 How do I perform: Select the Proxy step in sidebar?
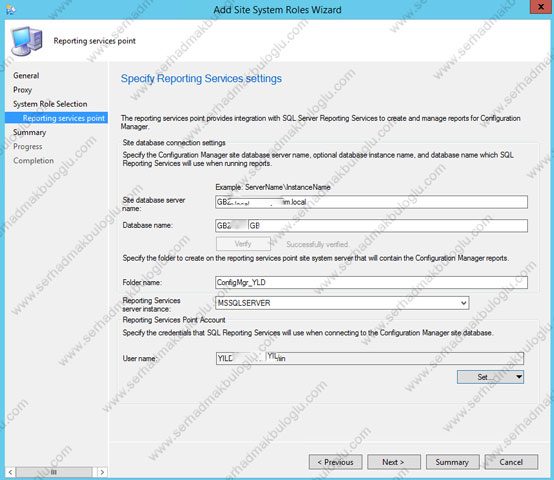[x=23, y=90]
